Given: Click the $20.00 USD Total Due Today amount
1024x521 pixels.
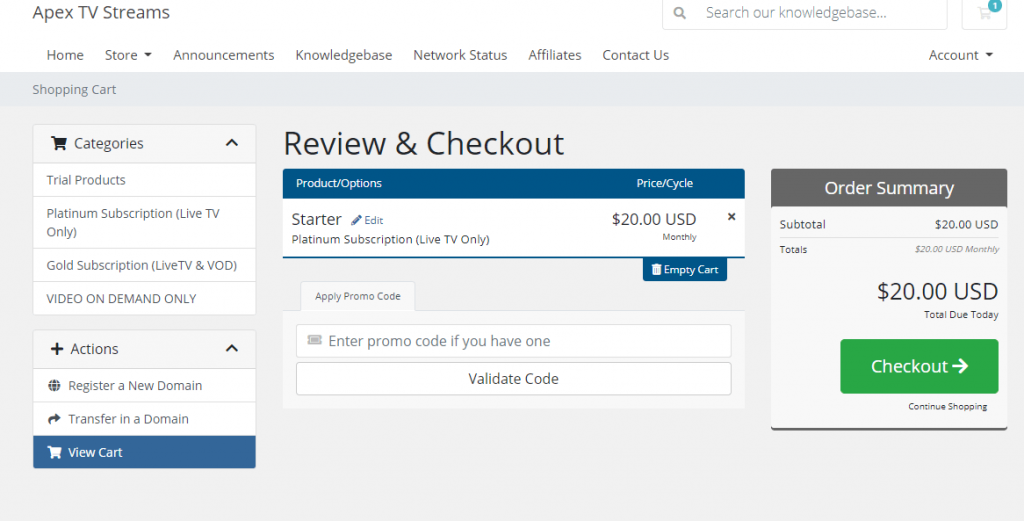Looking at the screenshot, I should 937,291.
